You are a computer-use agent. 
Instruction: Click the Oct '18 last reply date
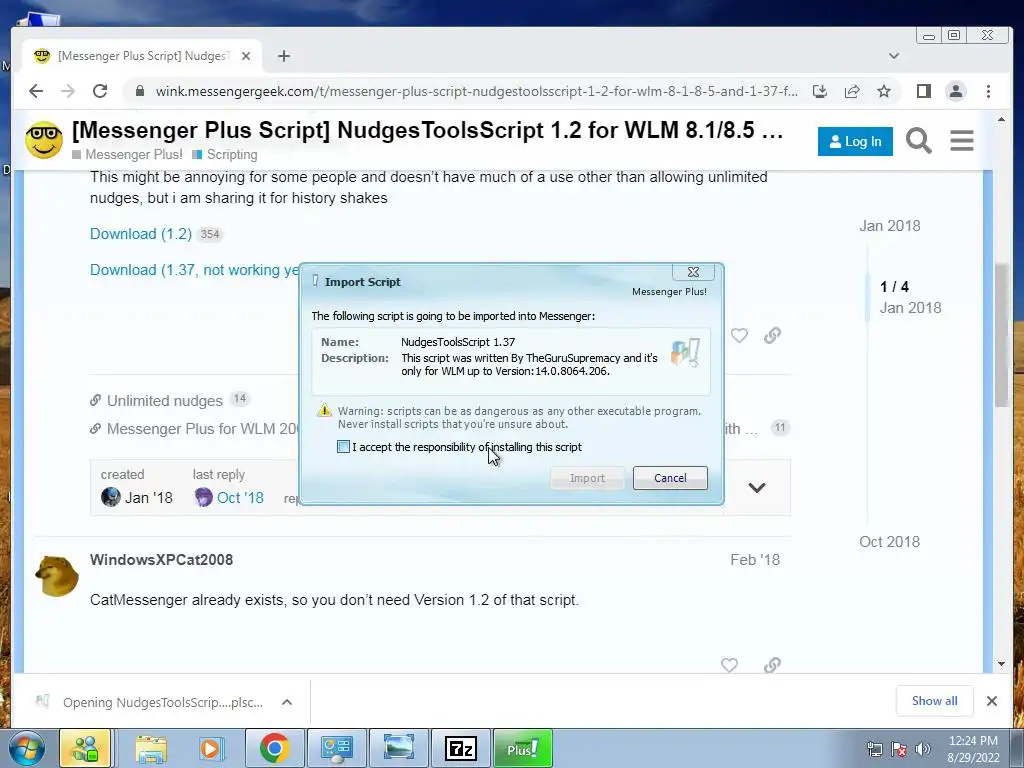pos(240,498)
